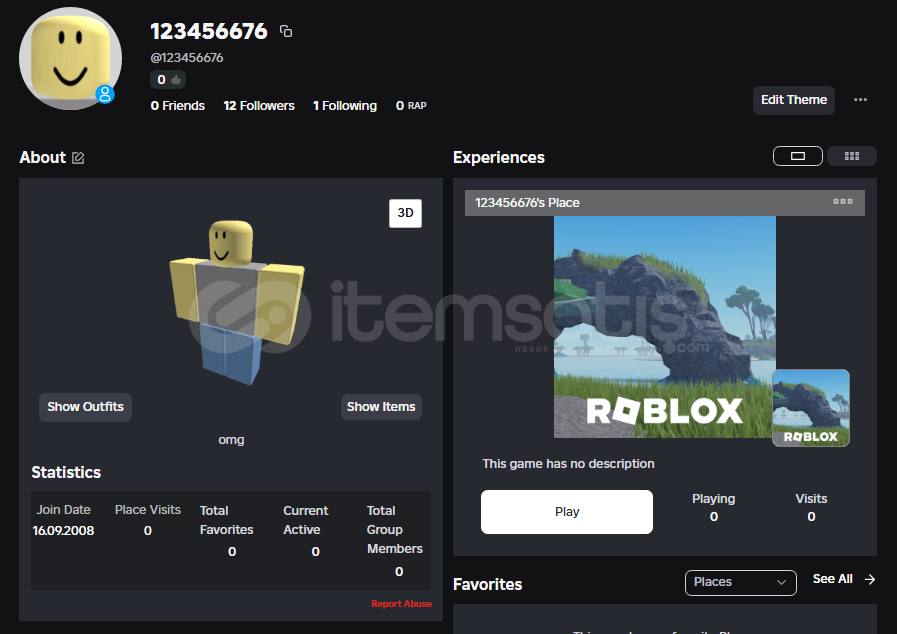Click the 123456676's Place title
The image size is (897, 634).
click(x=527, y=203)
